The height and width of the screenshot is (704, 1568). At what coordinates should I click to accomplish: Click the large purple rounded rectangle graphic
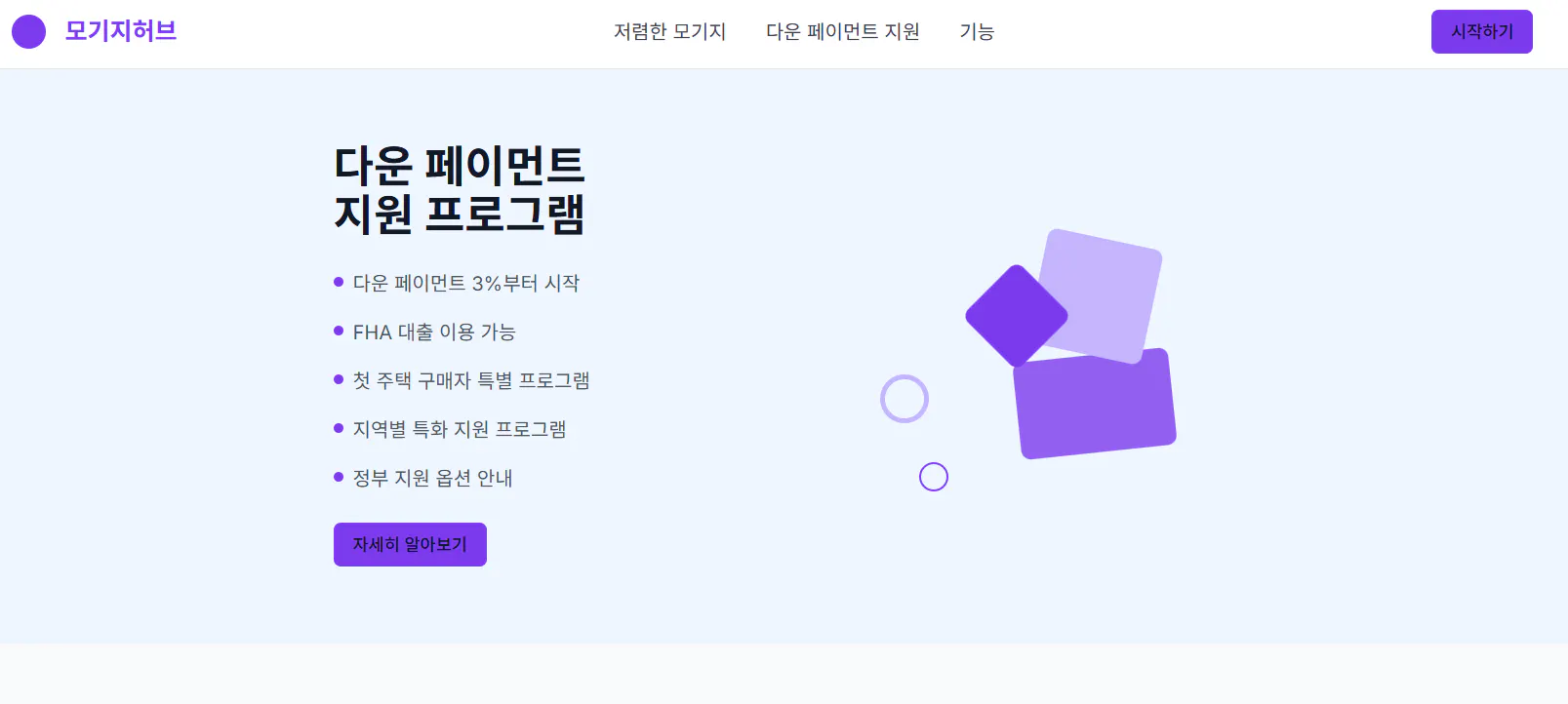[1096, 402]
